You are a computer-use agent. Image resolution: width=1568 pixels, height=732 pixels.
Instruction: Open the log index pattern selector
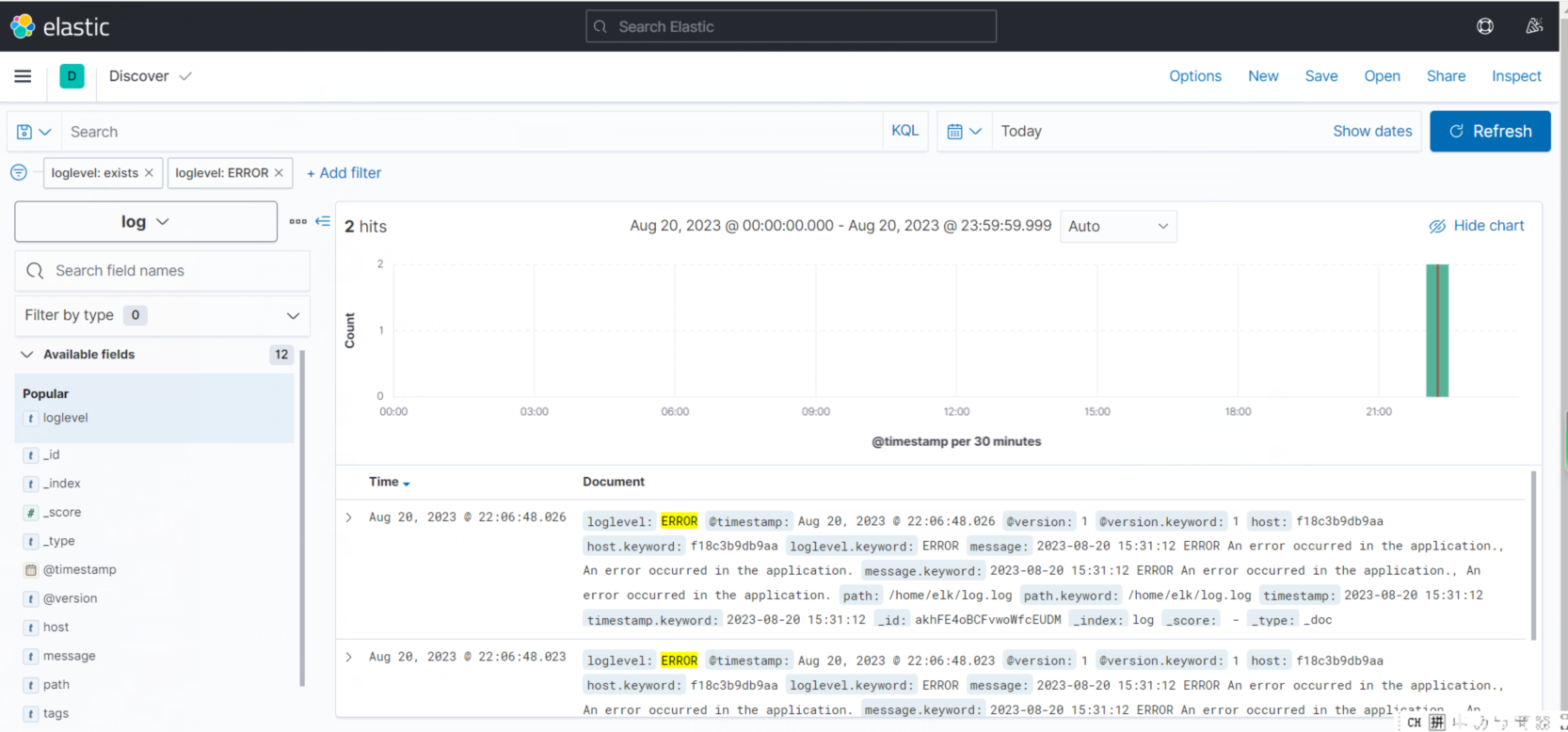point(146,222)
